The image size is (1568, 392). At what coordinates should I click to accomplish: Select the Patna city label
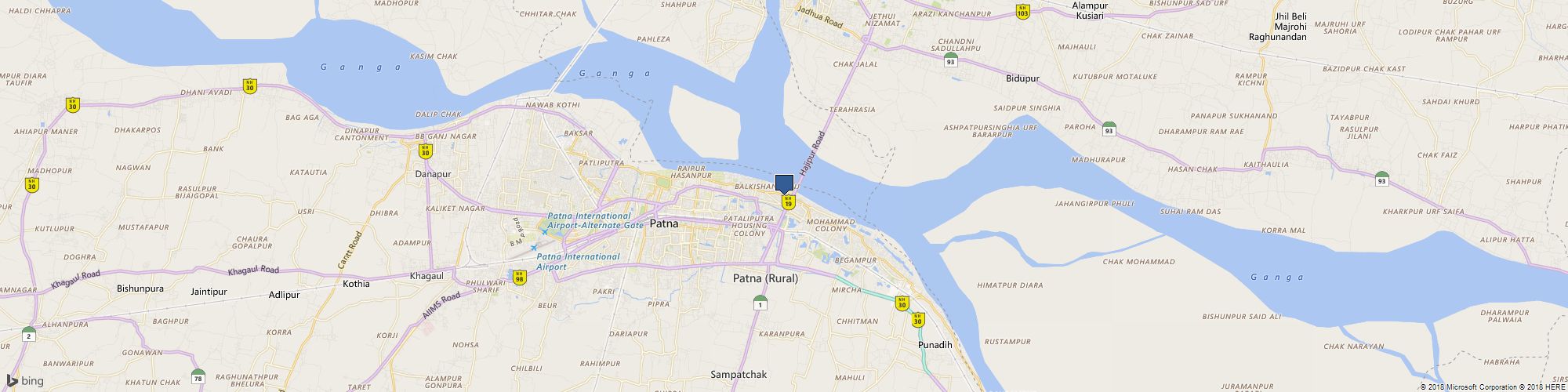[x=663, y=223]
